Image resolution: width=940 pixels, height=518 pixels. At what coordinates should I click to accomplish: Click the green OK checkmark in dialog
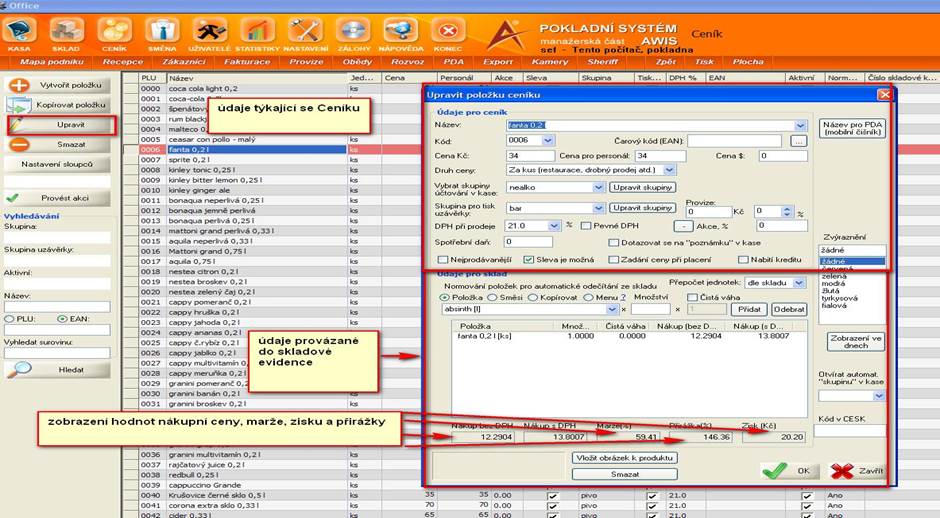tap(775, 471)
